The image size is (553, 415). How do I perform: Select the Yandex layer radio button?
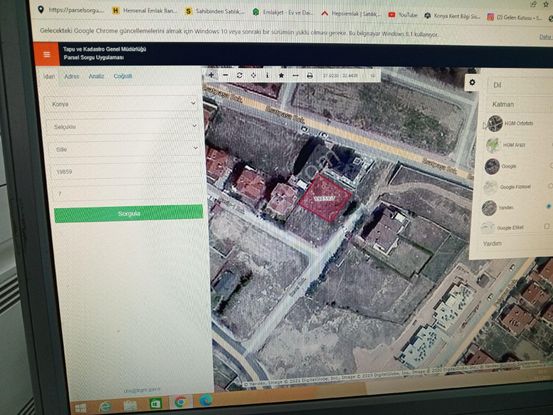click(x=549, y=206)
